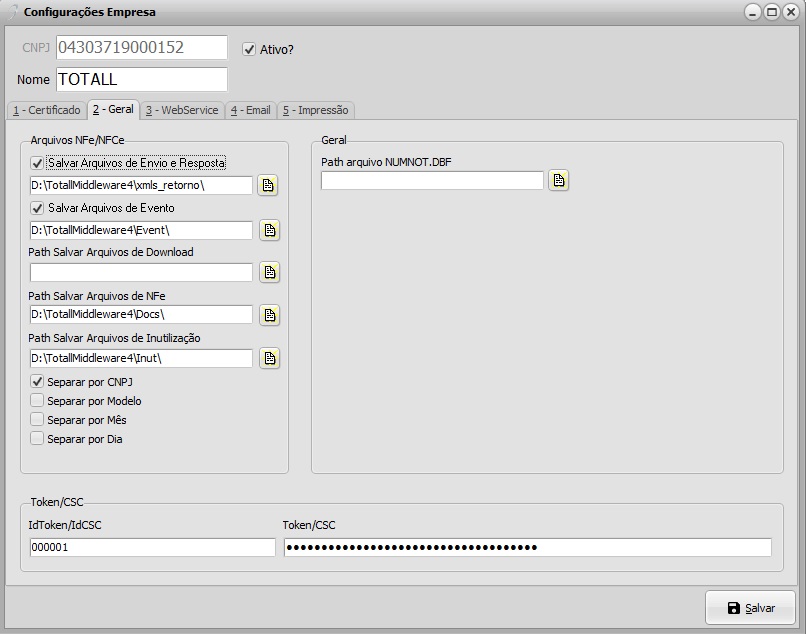Uncheck Separar por CNPJ
Image resolution: width=806 pixels, height=634 pixels.
pyautogui.click(x=38, y=382)
